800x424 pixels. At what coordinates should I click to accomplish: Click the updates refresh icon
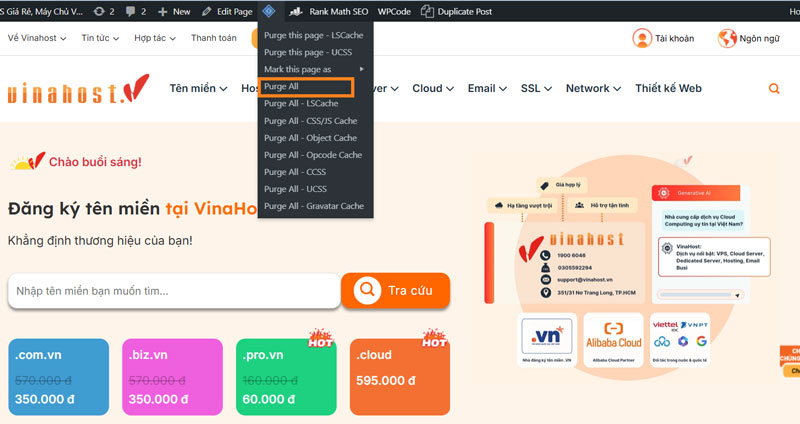(98, 11)
